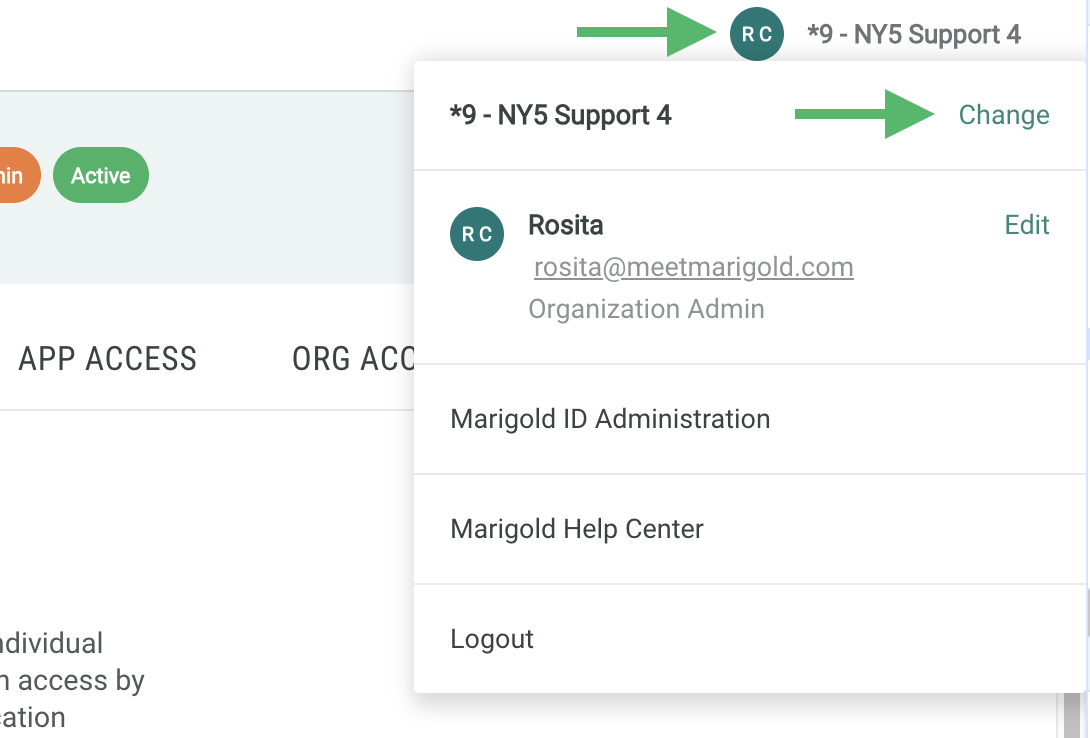The height and width of the screenshot is (738, 1090).
Task: Open the account dropdown labeled *9 - NY5 Support 4 in header
Action: 913,35
